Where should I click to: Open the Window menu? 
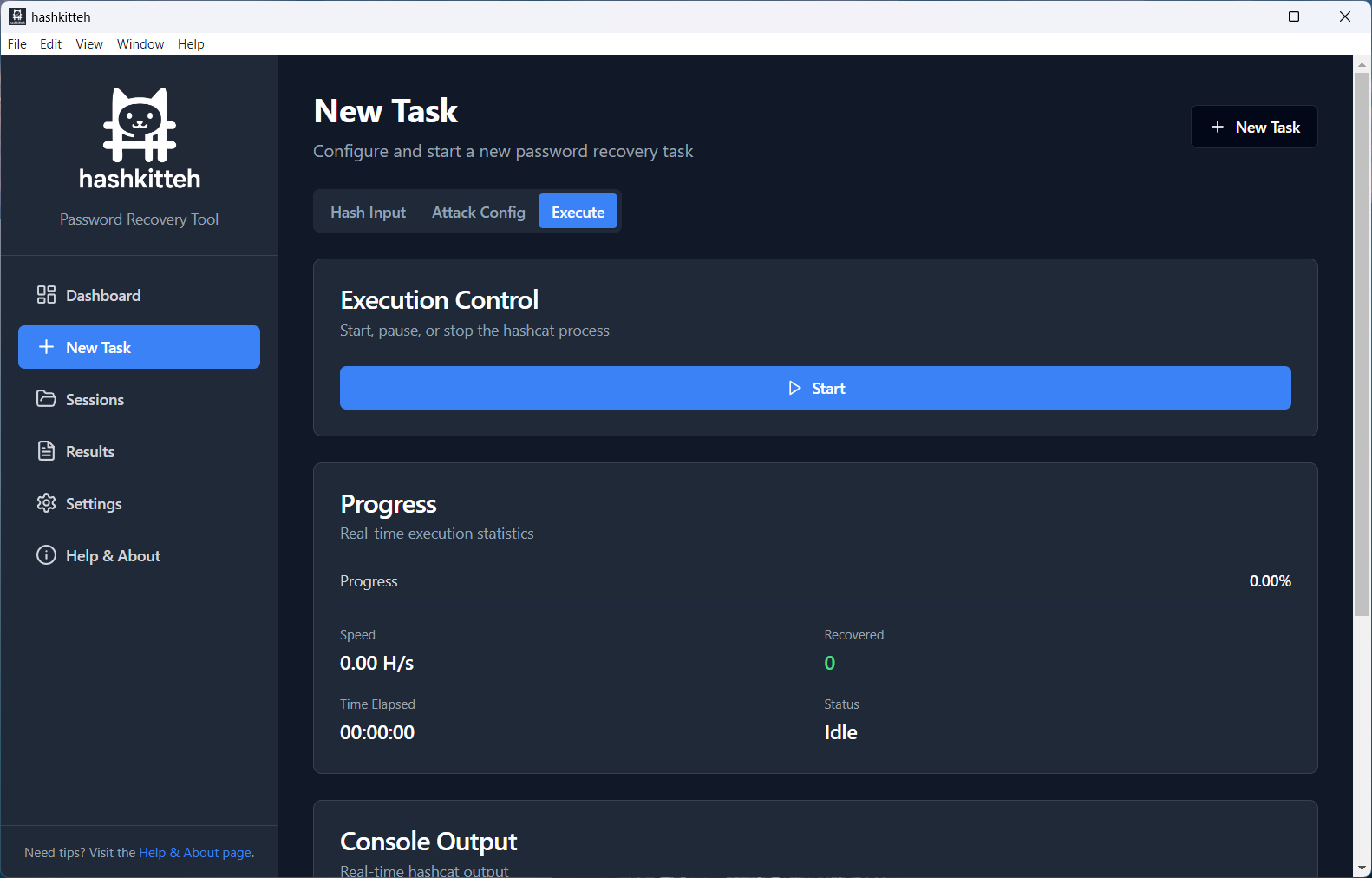(140, 44)
